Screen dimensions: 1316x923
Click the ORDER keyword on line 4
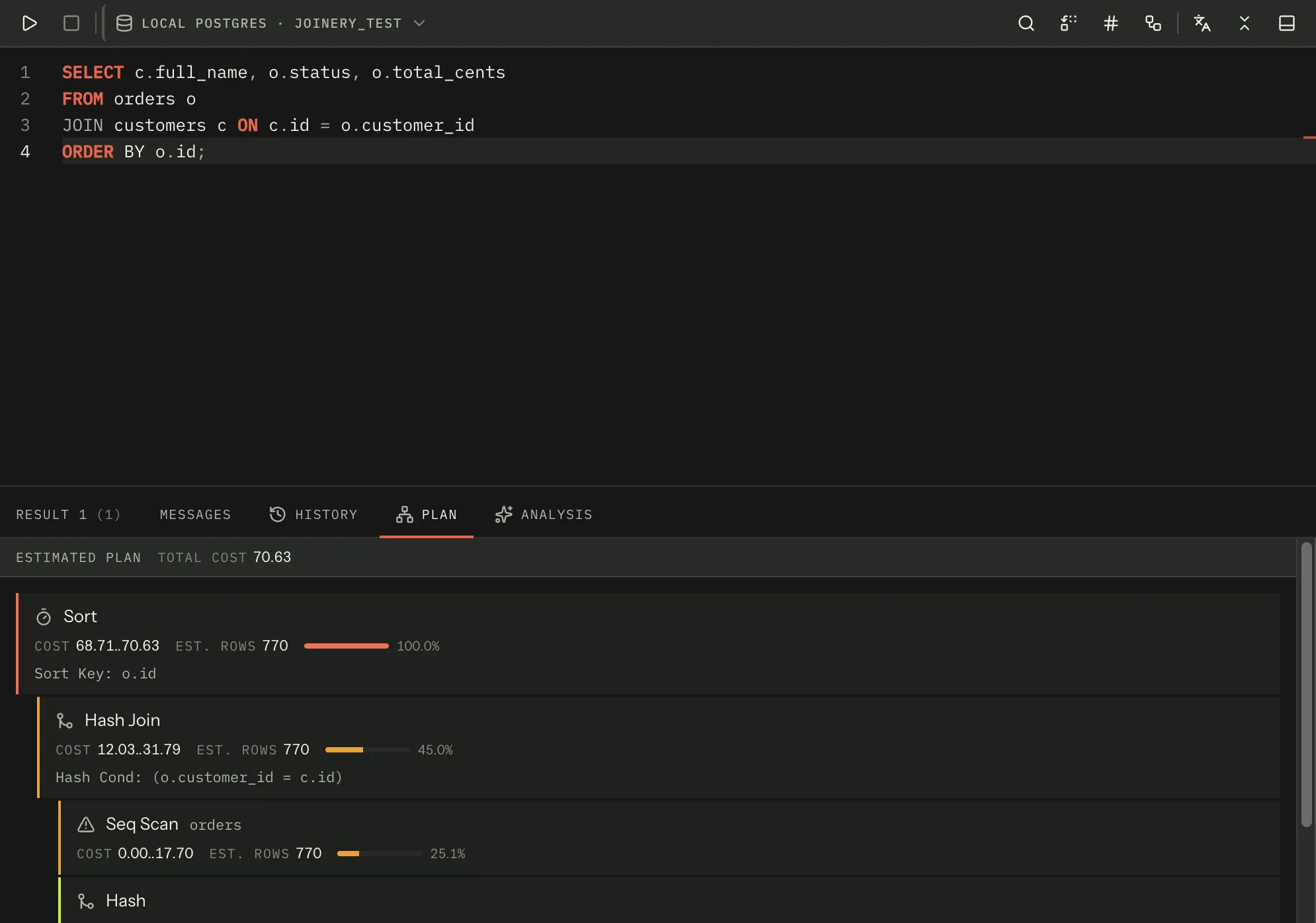(x=88, y=151)
